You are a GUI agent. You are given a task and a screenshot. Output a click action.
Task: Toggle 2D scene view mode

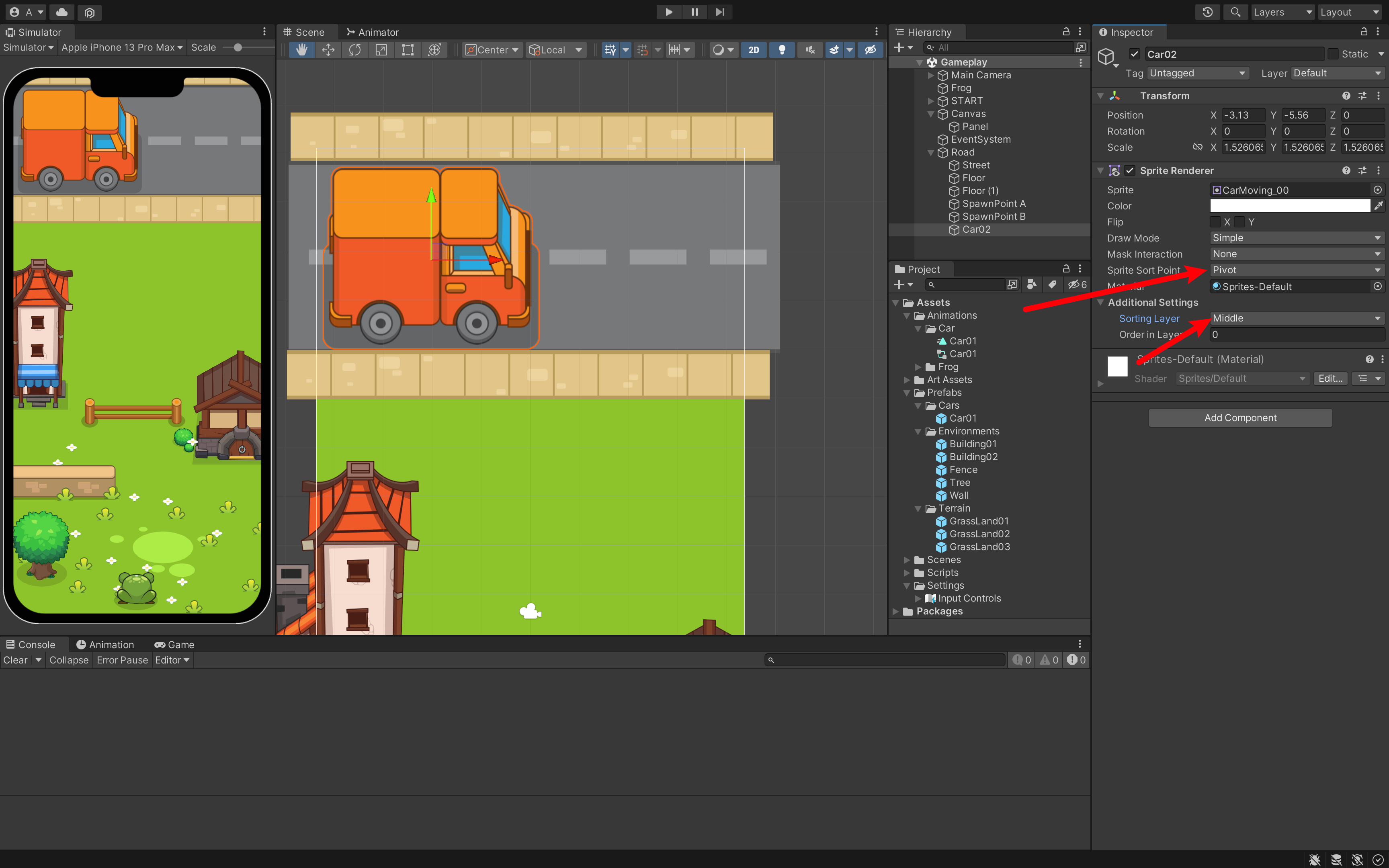(x=754, y=50)
